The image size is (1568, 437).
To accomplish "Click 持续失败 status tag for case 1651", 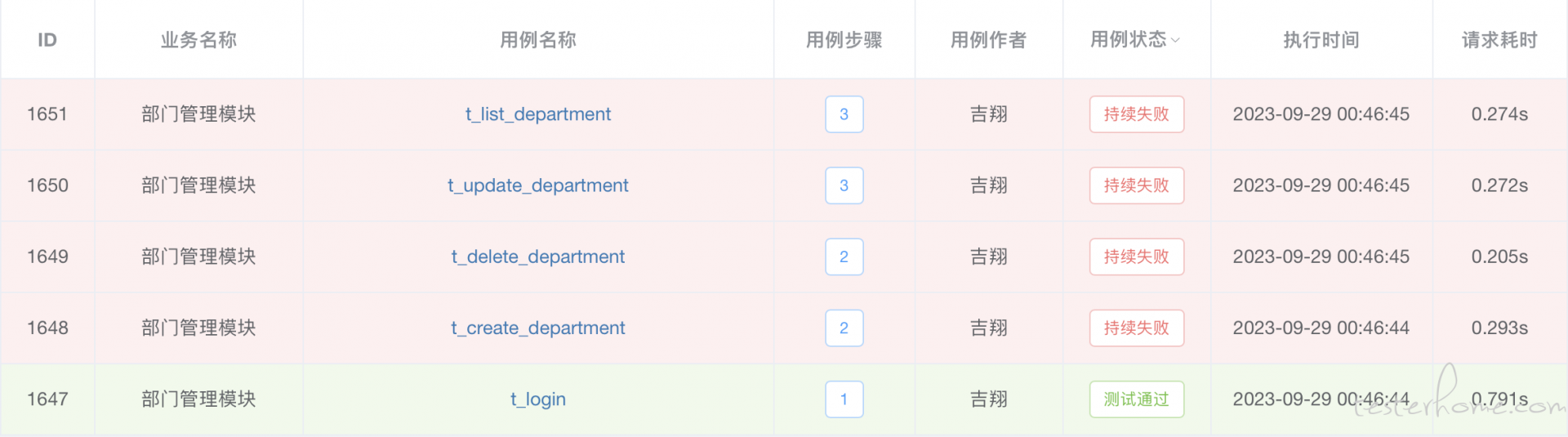I will pyautogui.click(x=1137, y=114).
